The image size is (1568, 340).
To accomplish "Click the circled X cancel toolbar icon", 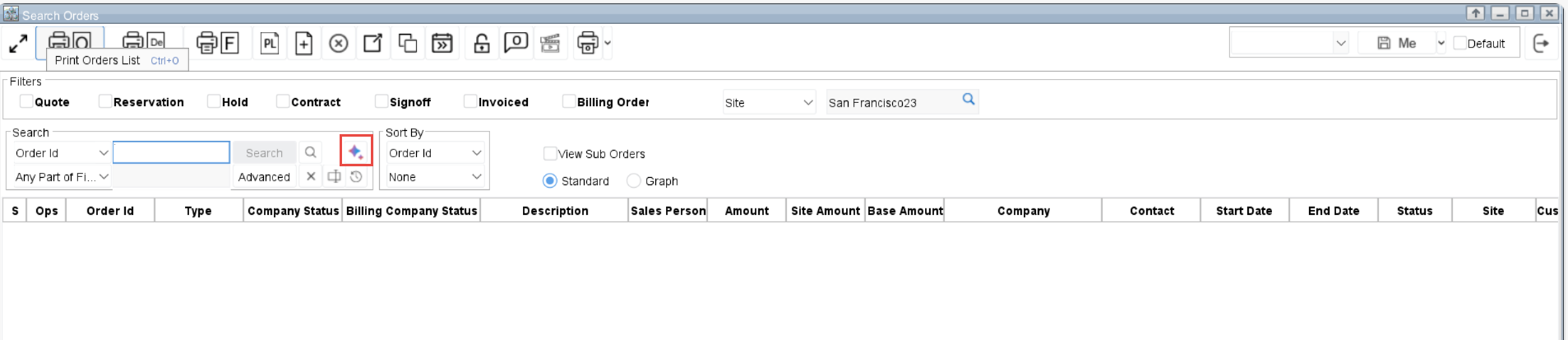I will (339, 44).
